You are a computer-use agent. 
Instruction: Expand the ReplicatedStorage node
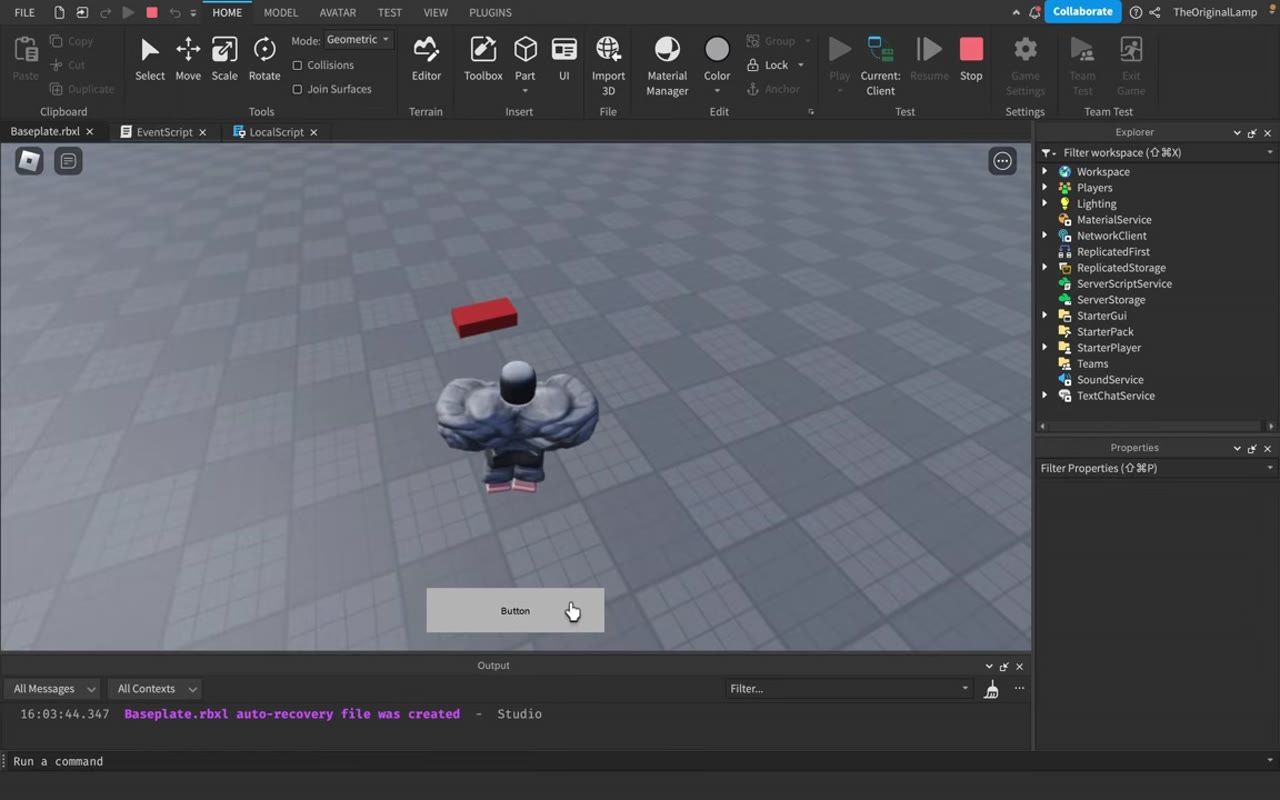[1045, 268]
